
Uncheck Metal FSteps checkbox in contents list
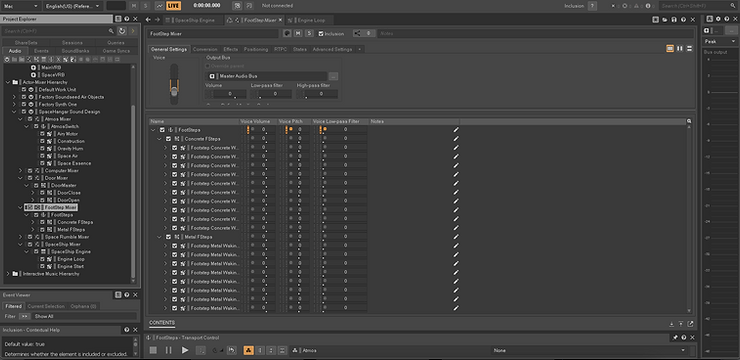coord(168,237)
